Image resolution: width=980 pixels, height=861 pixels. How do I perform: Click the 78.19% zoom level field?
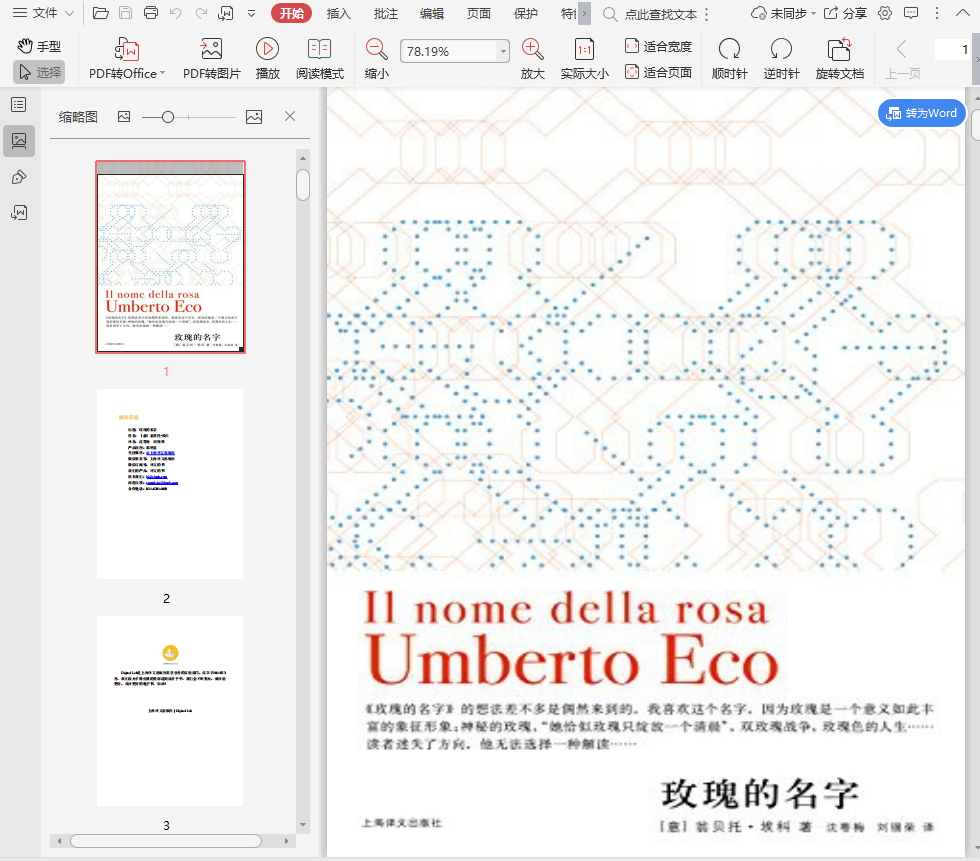pyautogui.click(x=449, y=51)
